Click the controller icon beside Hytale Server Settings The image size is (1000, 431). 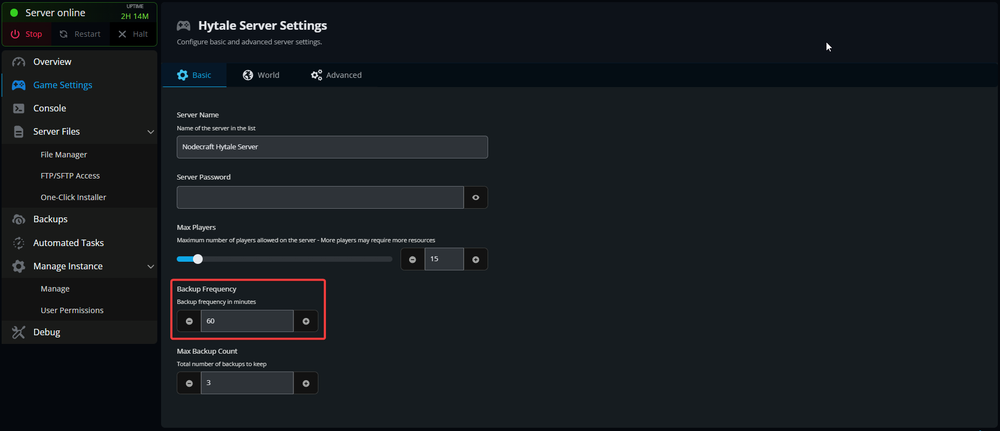184,26
